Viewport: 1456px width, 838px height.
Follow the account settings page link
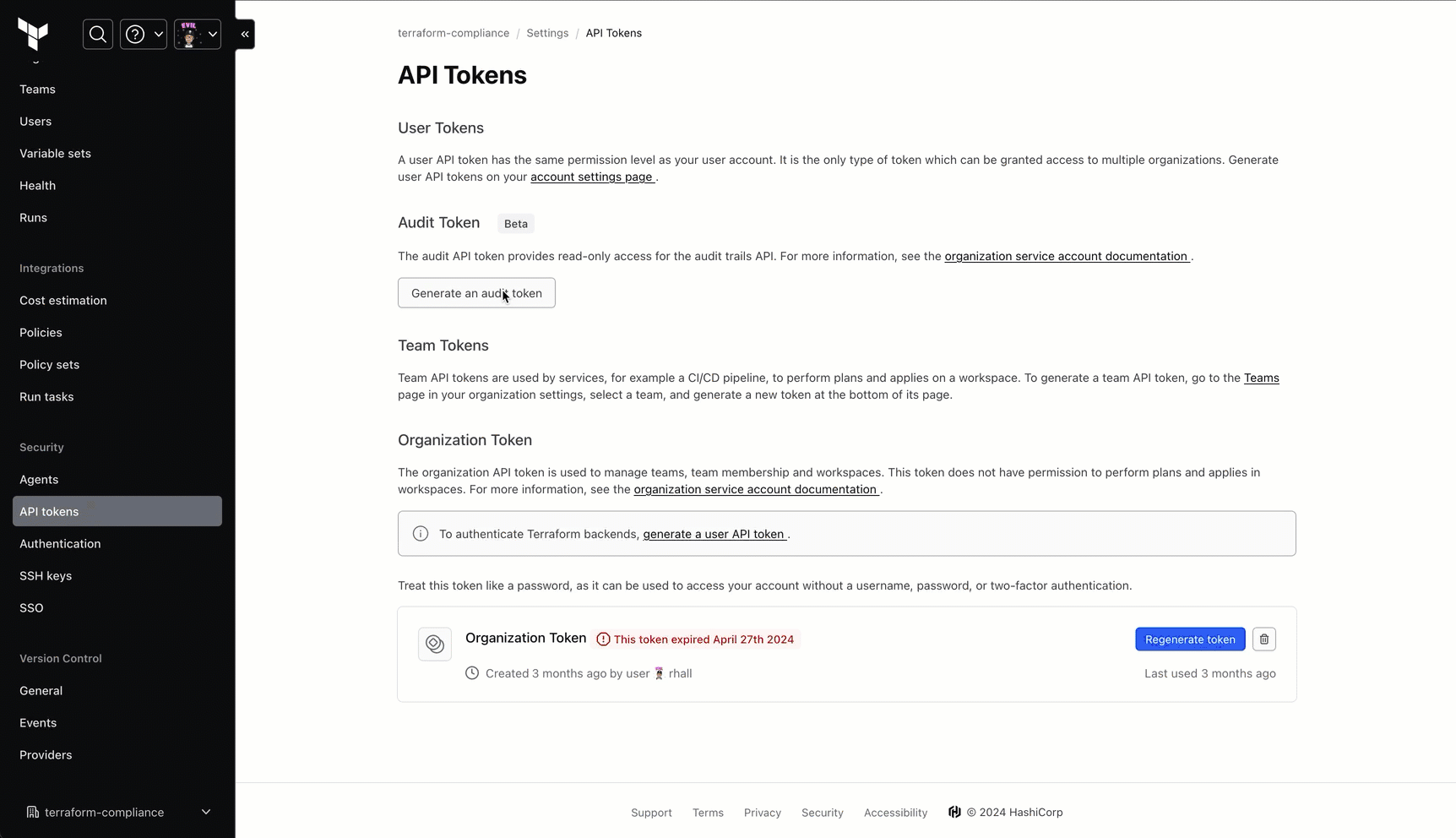pos(591,177)
